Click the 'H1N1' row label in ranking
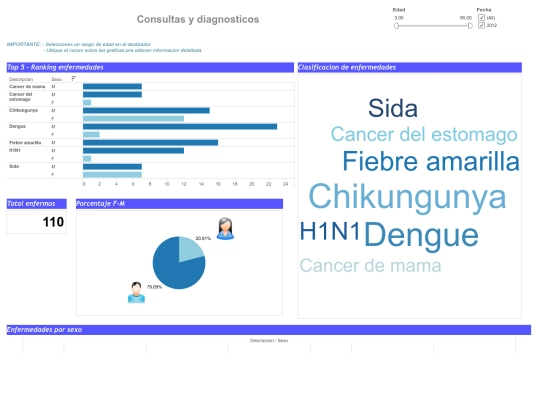The width and height of the screenshot is (540, 405). point(14,150)
